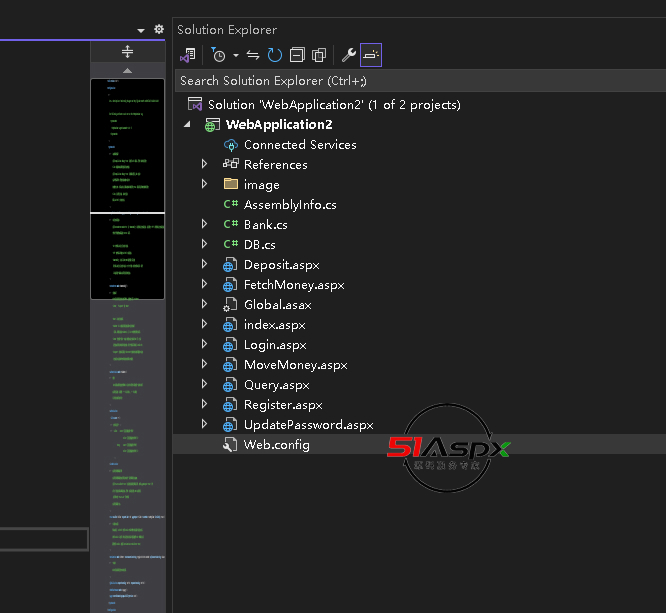
Task: Collapse the WebApplication2 project node
Action: pos(187,124)
